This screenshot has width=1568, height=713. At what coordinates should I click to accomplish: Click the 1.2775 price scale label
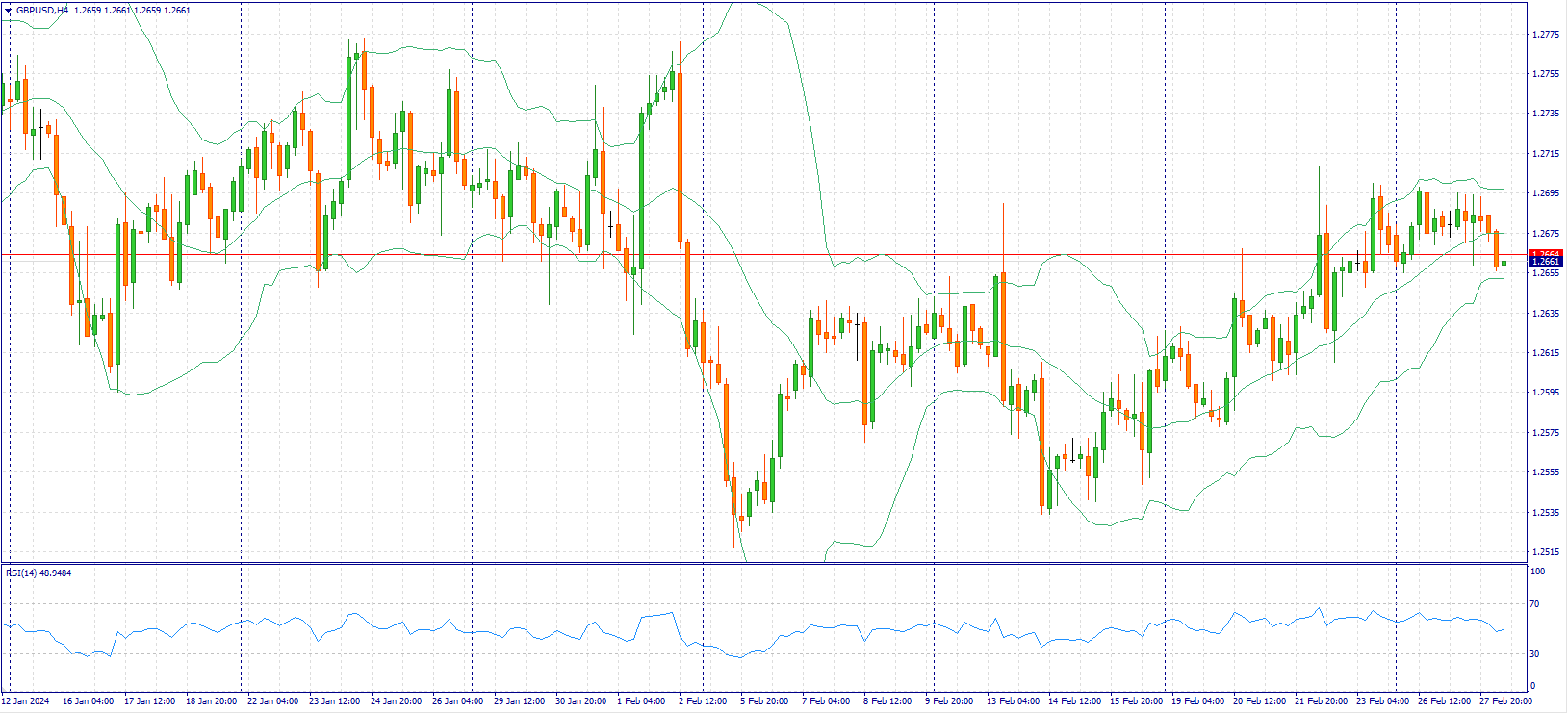pyautogui.click(x=1545, y=35)
